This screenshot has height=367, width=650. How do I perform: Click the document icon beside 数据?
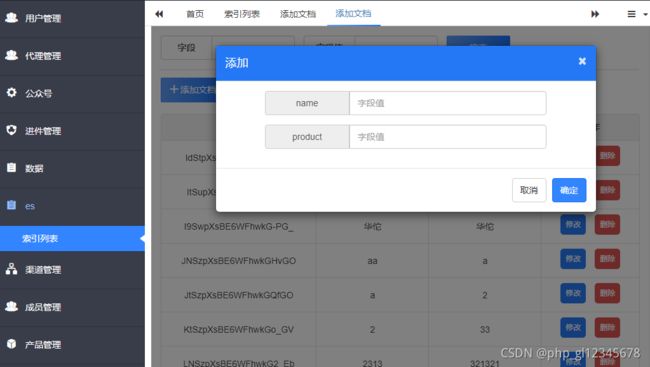pyautogui.click(x=11, y=167)
